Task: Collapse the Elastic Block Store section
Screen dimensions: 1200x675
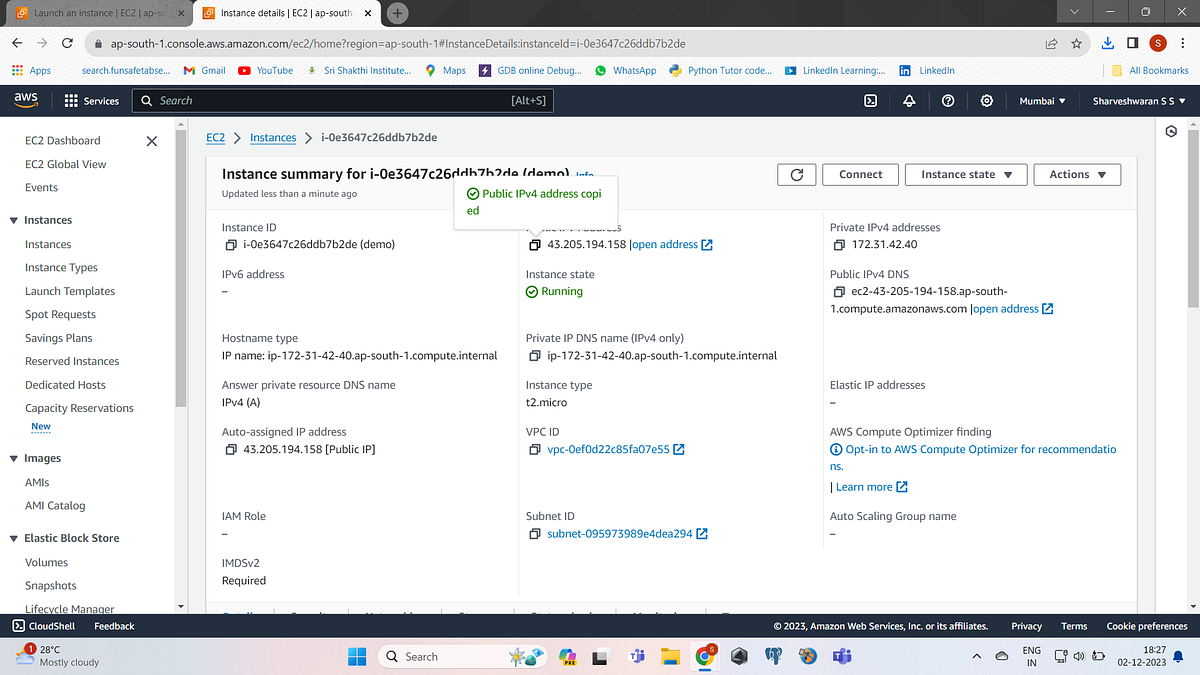Action: coord(16,538)
